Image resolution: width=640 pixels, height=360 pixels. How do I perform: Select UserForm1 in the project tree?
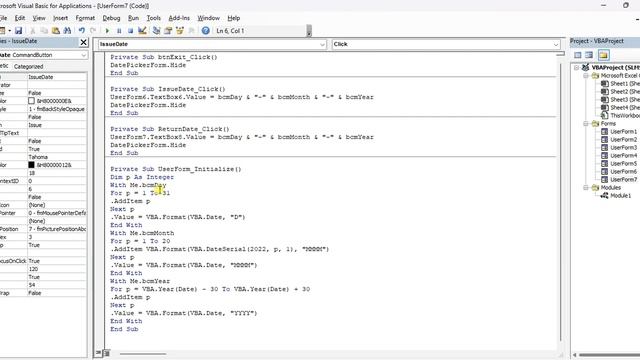[619, 131]
